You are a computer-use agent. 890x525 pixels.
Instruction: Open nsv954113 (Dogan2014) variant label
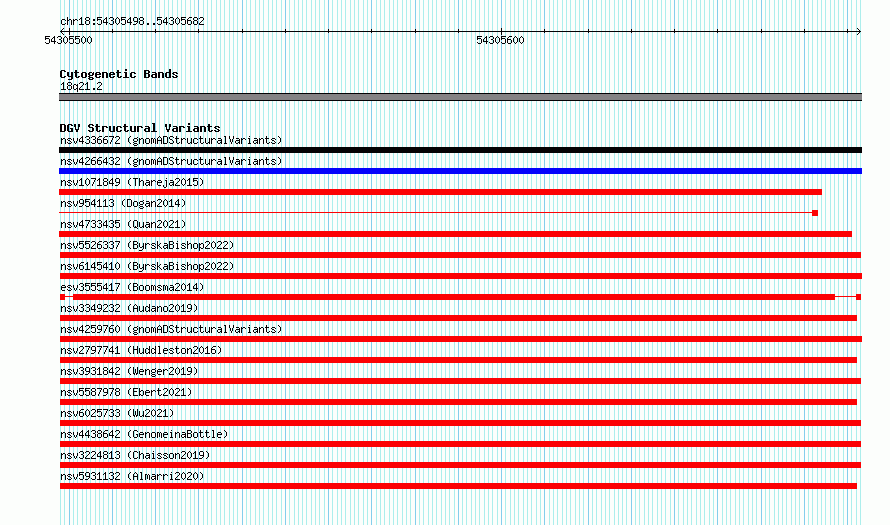[123, 203]
